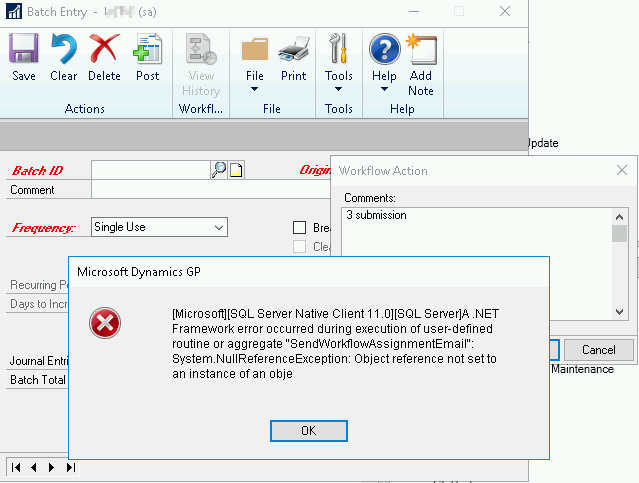
Task: Expand the File dropdown arrow
Action: pyautogui.click(x=254, y=89)
